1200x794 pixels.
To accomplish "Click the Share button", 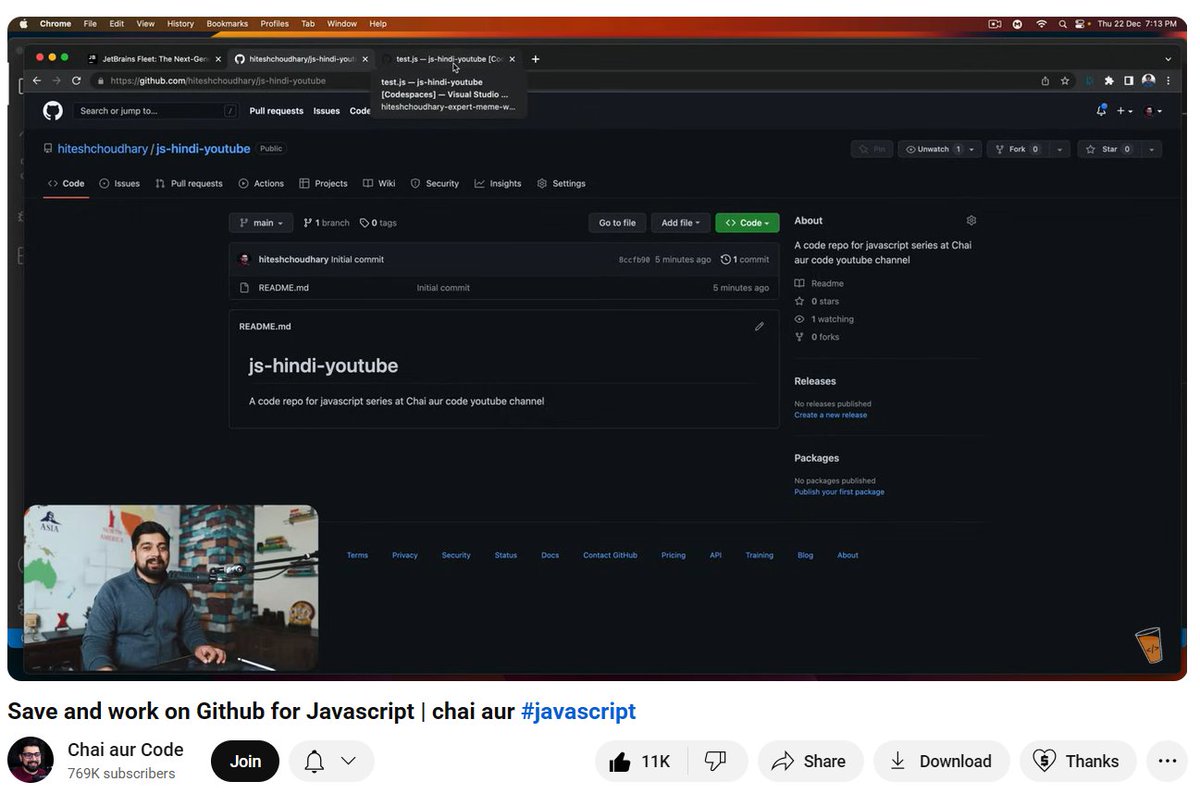I will pos(808,761).
